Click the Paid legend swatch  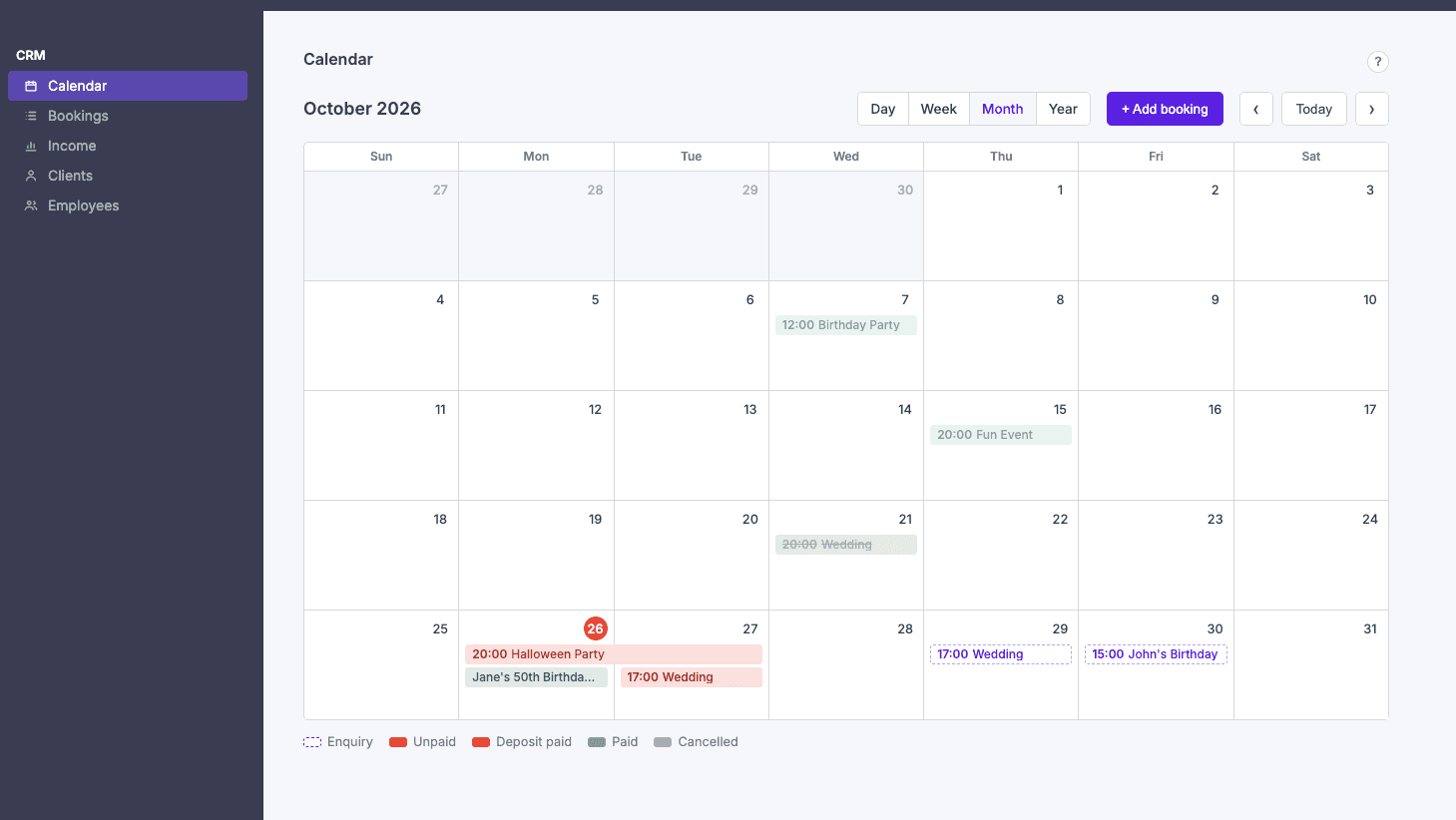point(597,742)
